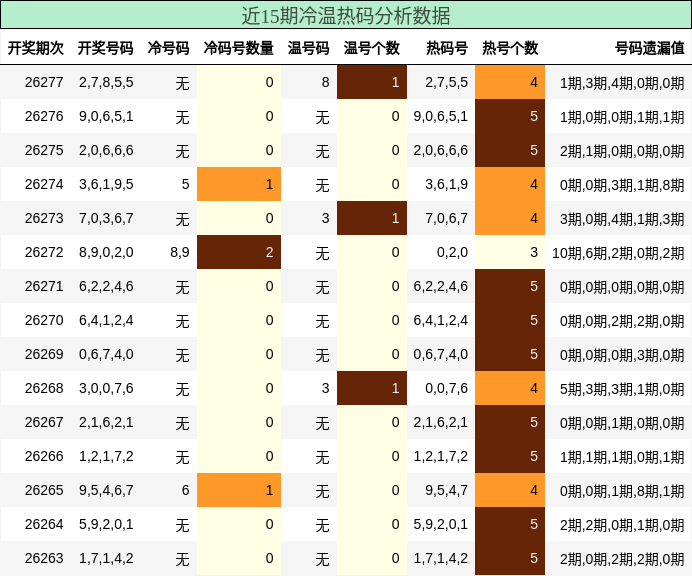Click the title 近15期冷温热码分析数据
692x576 pixels.
[x=346, y=16]
